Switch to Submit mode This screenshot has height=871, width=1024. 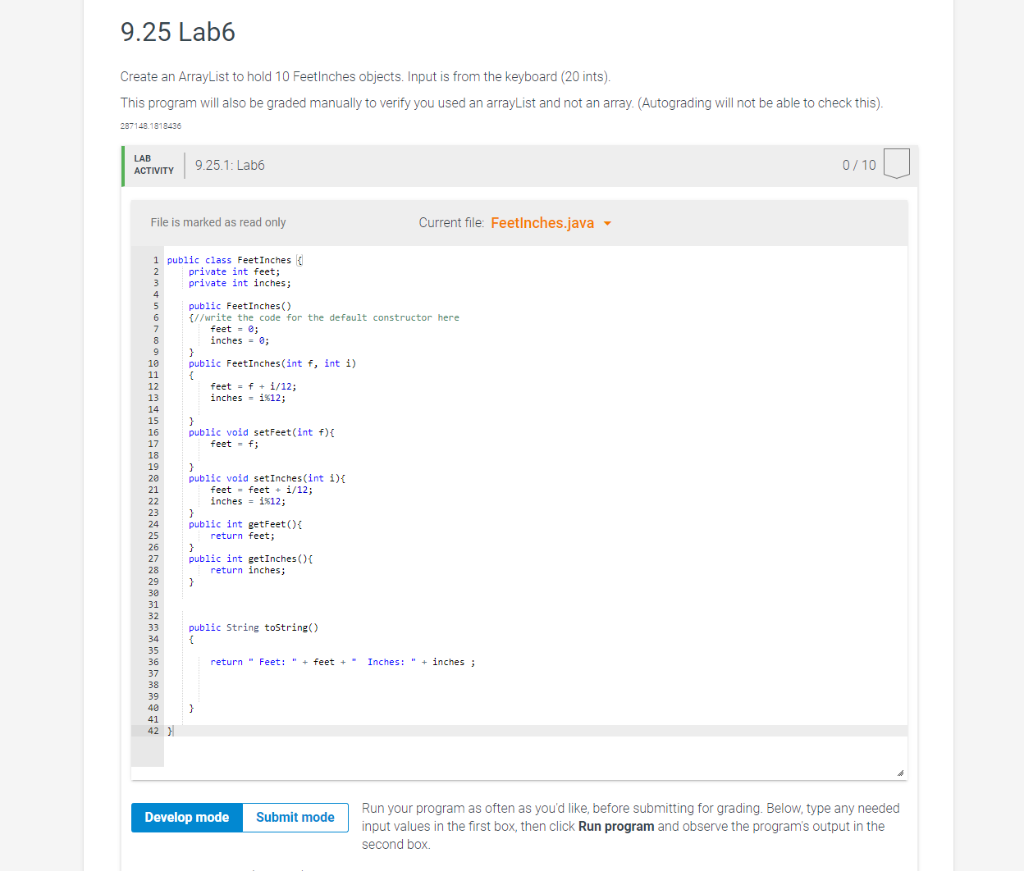pos(295,817)
